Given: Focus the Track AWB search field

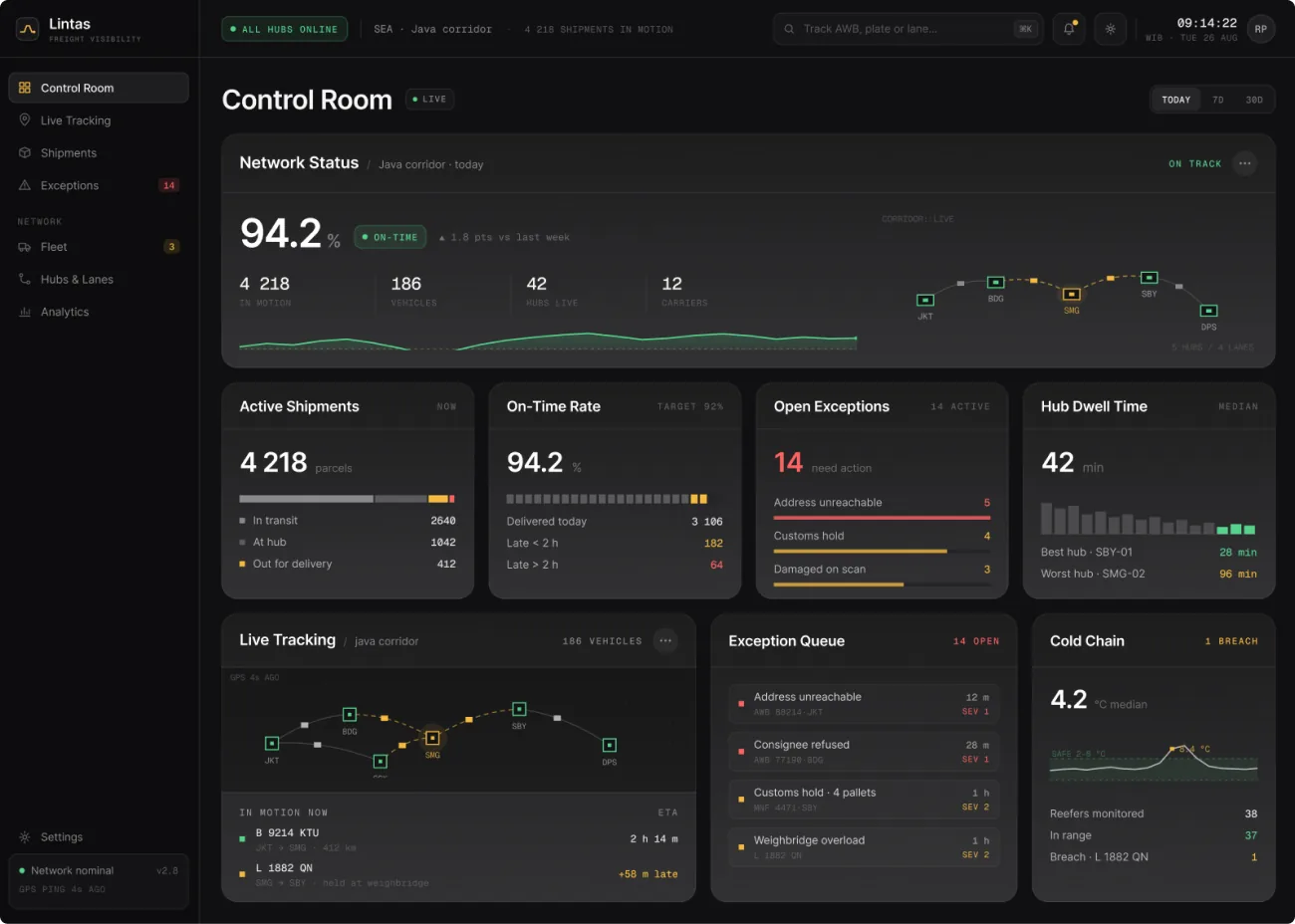Looking at the screenshot, I should tap(907, 29).
